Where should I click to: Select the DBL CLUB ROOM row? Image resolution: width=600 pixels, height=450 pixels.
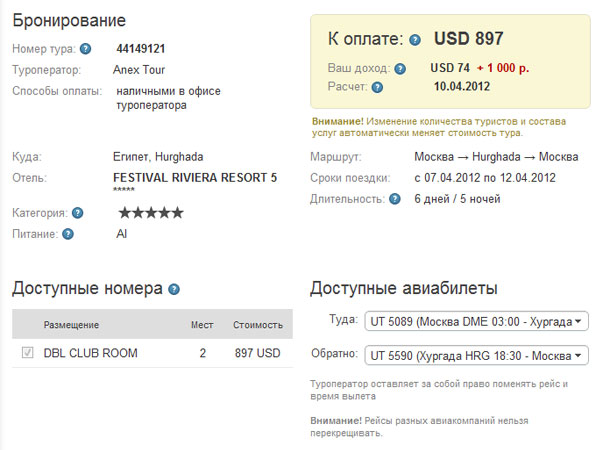(x=152, y=353)
